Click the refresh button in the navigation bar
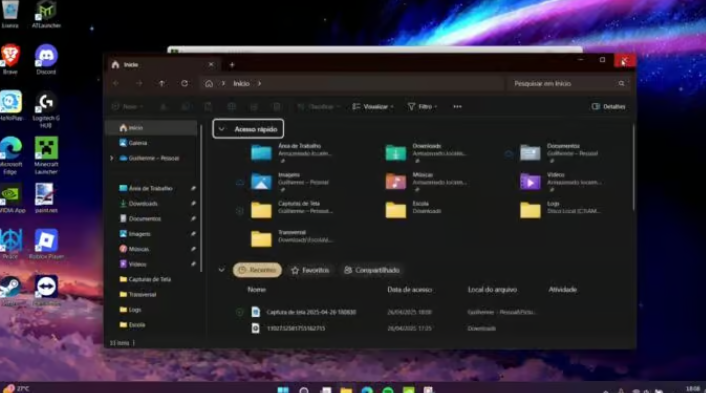Screen dimensions: 706x393 (x=184, y=83)
